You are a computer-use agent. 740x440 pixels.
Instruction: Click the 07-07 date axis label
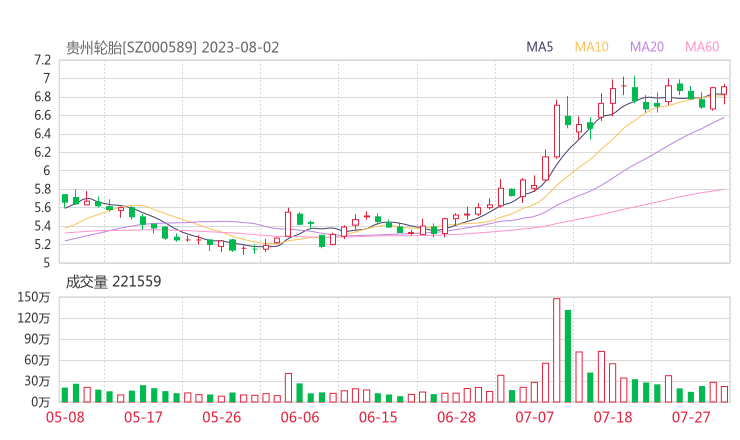click(x=534, y=417)
